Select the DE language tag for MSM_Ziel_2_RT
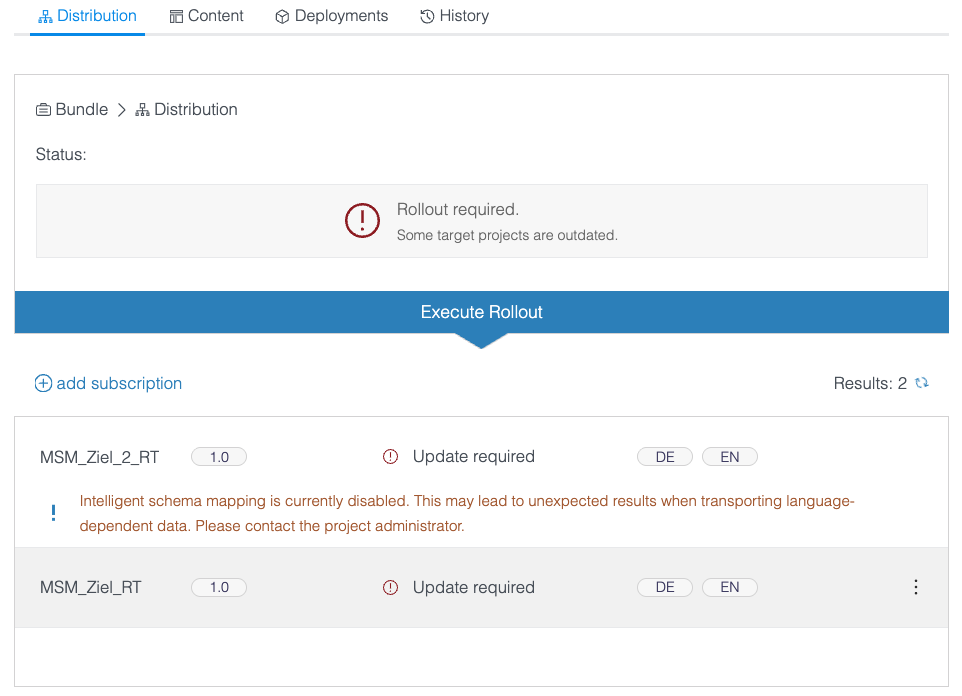The image size is (962, 696). pos(665,457)
